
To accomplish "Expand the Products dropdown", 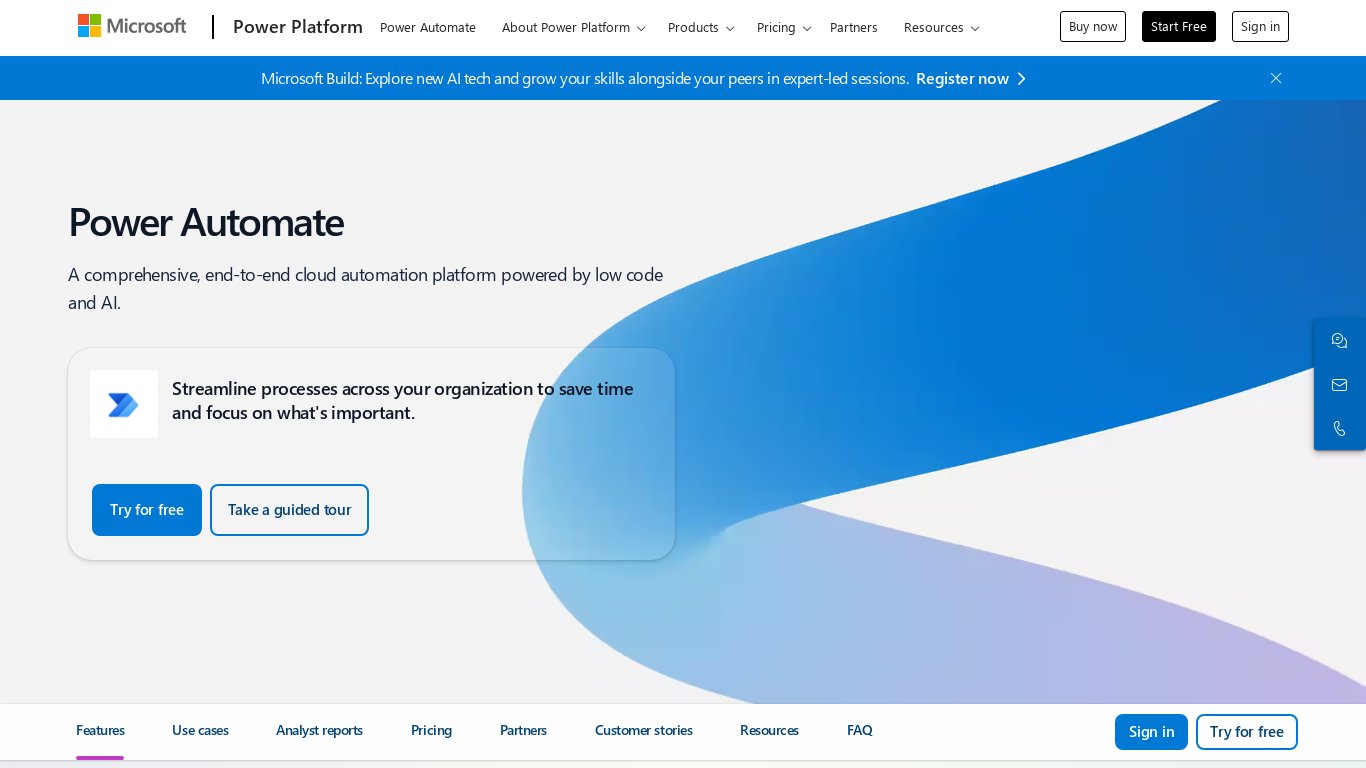I will pyautogui.click(x=701, y=27).
